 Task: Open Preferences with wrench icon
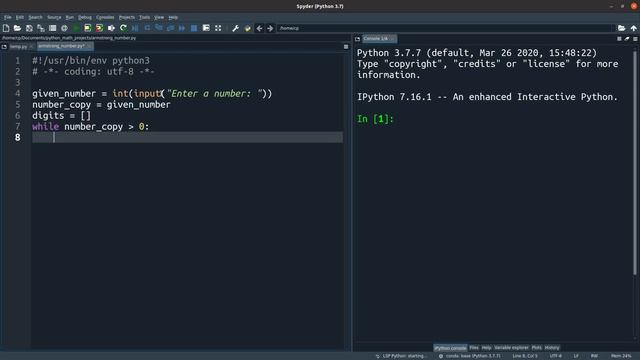[236, 28]
